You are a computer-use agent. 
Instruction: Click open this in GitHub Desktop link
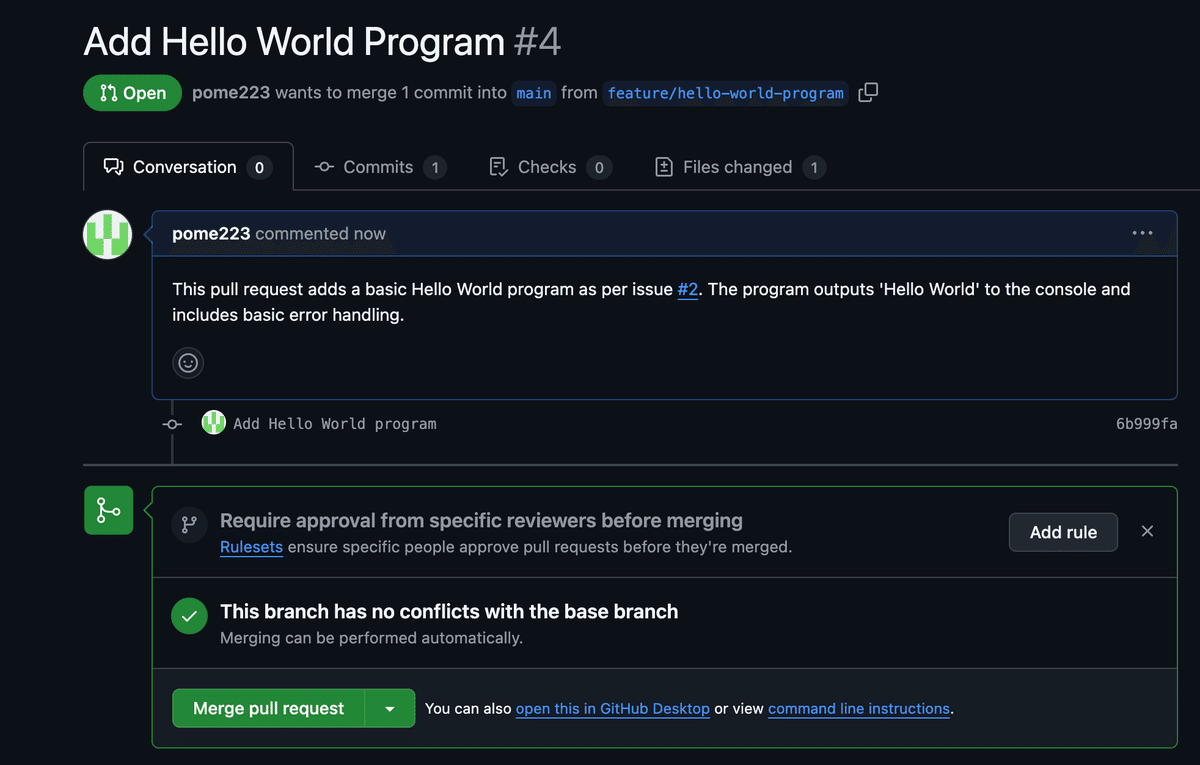pos(613,708)
